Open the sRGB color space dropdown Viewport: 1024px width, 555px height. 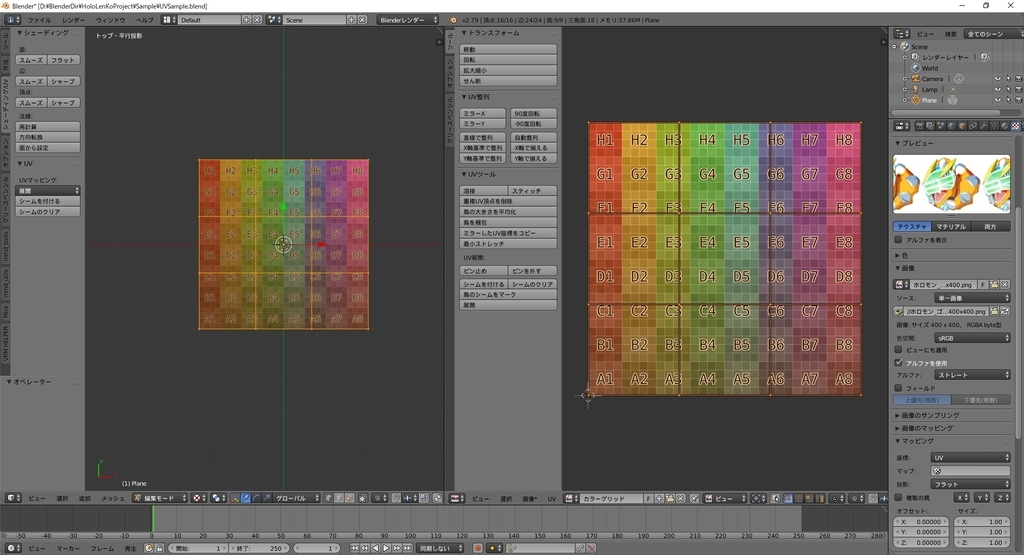(x=972, y=338)
